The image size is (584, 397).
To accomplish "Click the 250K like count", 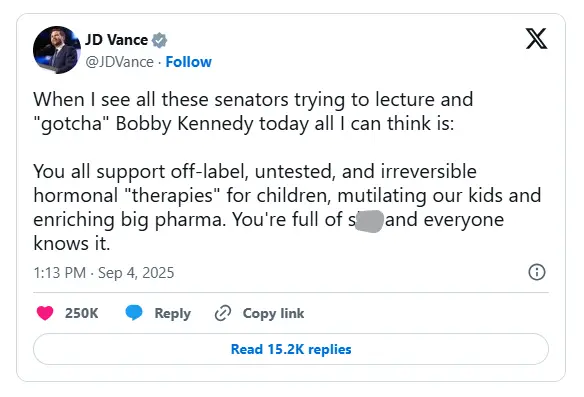I will 82,313.
